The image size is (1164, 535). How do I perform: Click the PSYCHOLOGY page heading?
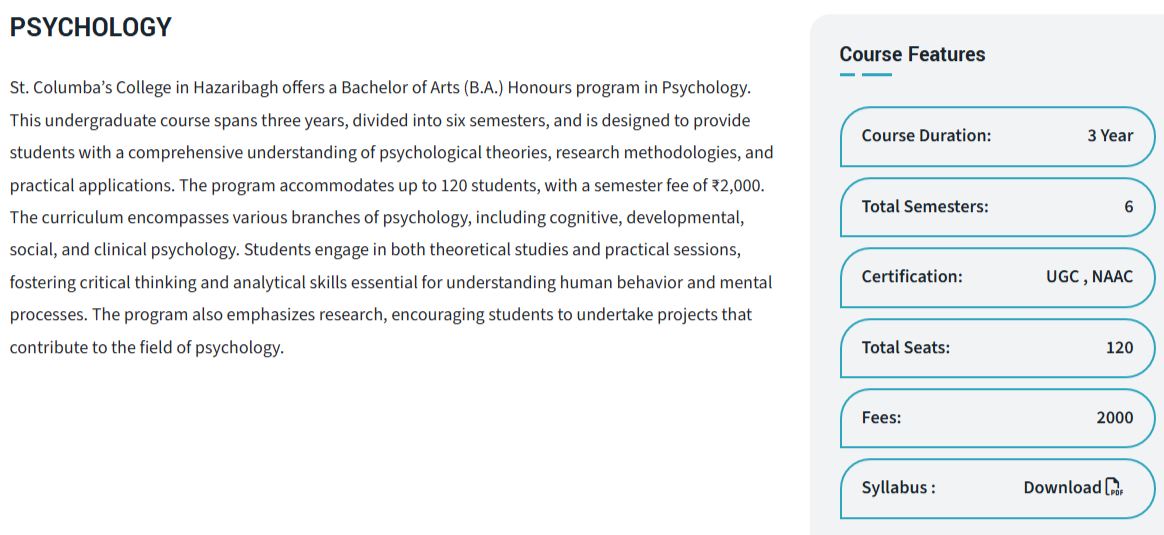(91, 28)
